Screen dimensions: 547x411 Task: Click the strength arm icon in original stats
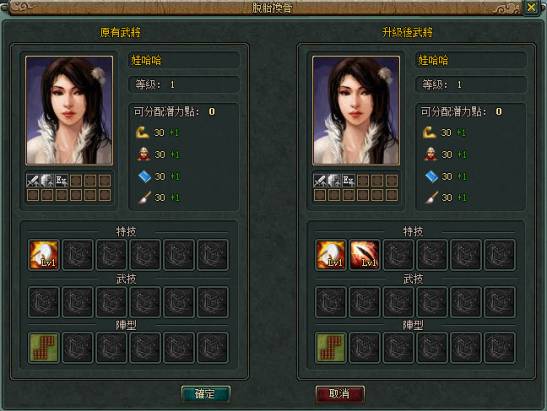142,133
